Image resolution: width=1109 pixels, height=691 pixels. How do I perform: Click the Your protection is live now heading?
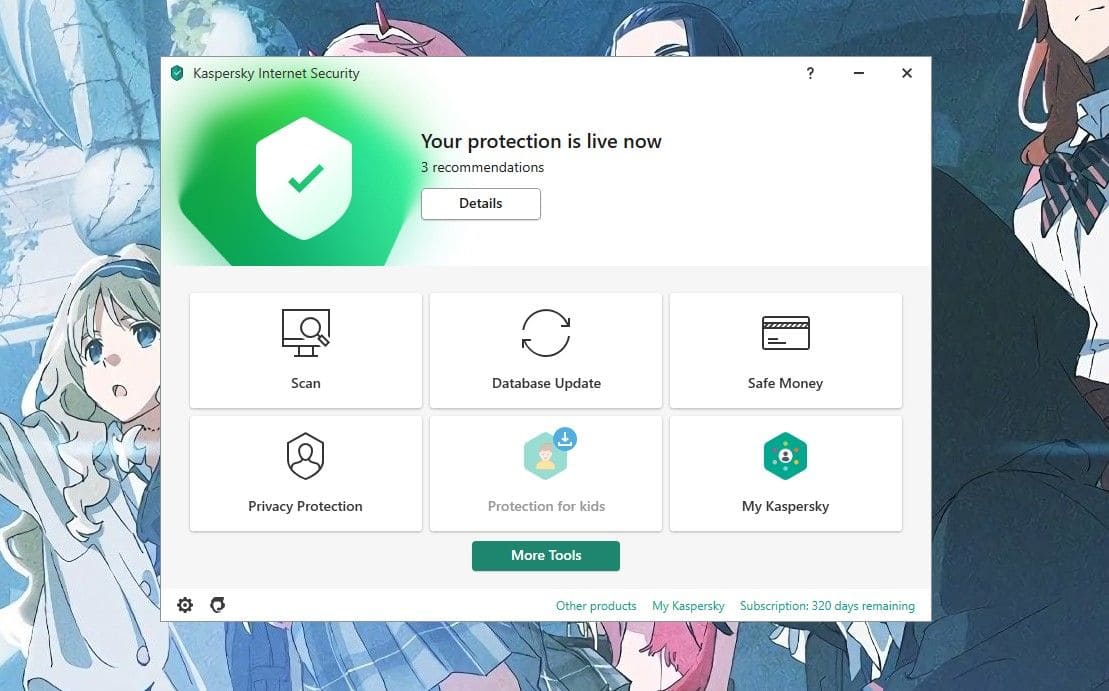[541, 141]
